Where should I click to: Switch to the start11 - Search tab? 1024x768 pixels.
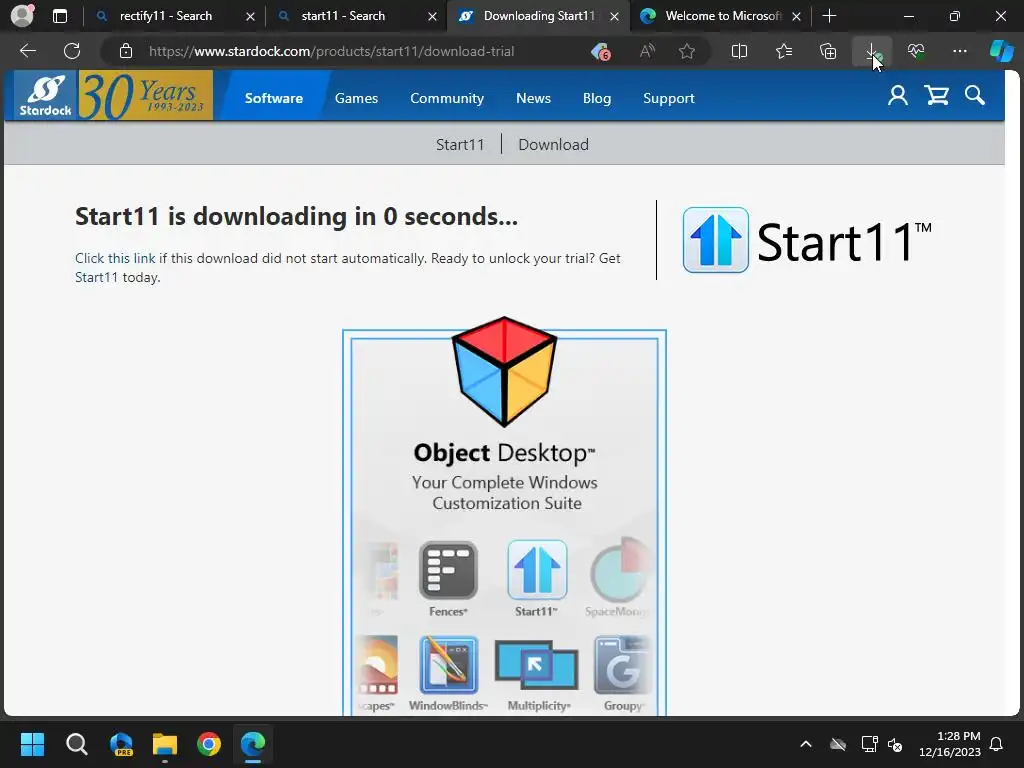click(x=343, y=16)
